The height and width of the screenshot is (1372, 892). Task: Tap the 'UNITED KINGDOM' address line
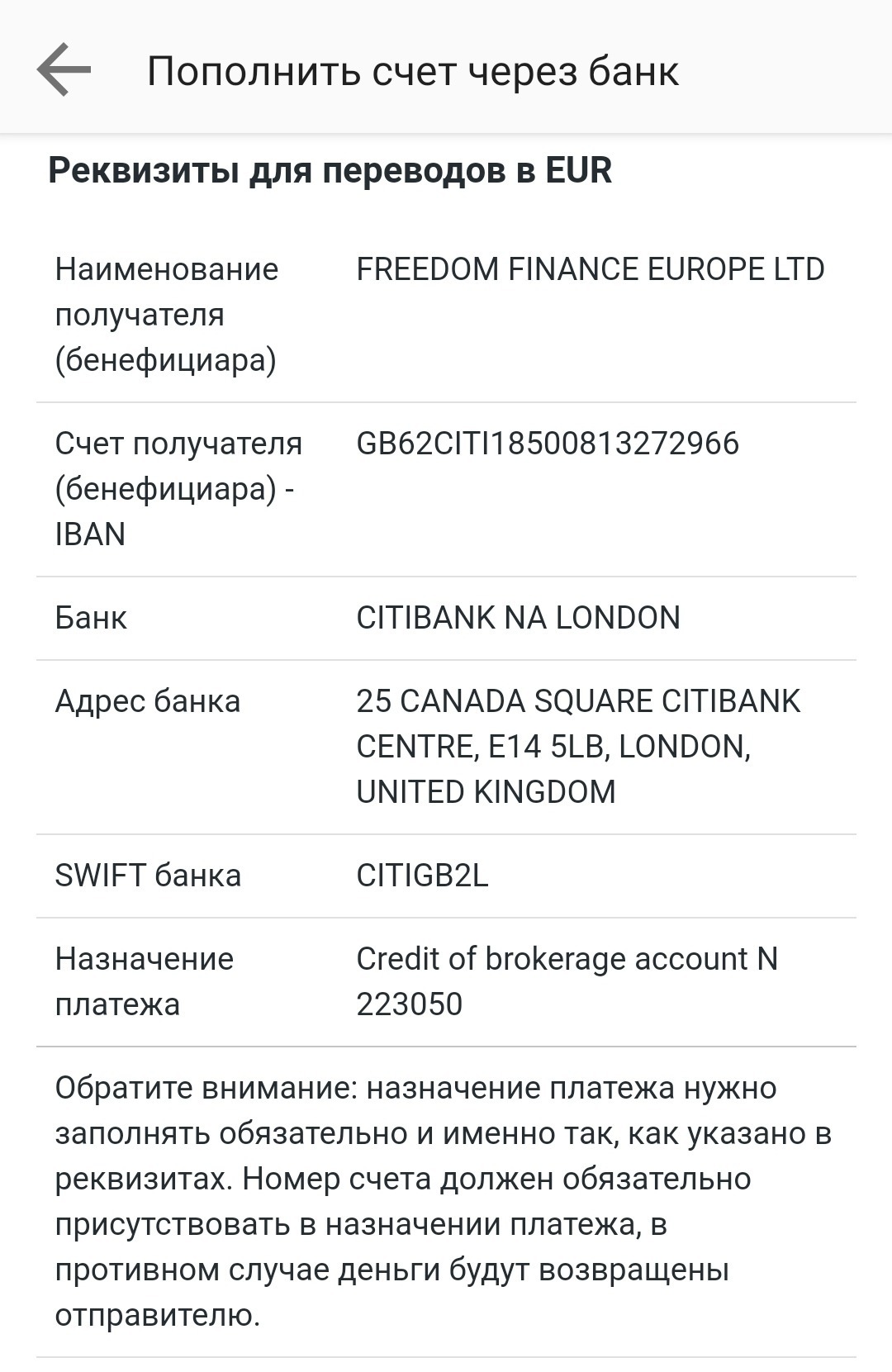(x=486, y=792)
